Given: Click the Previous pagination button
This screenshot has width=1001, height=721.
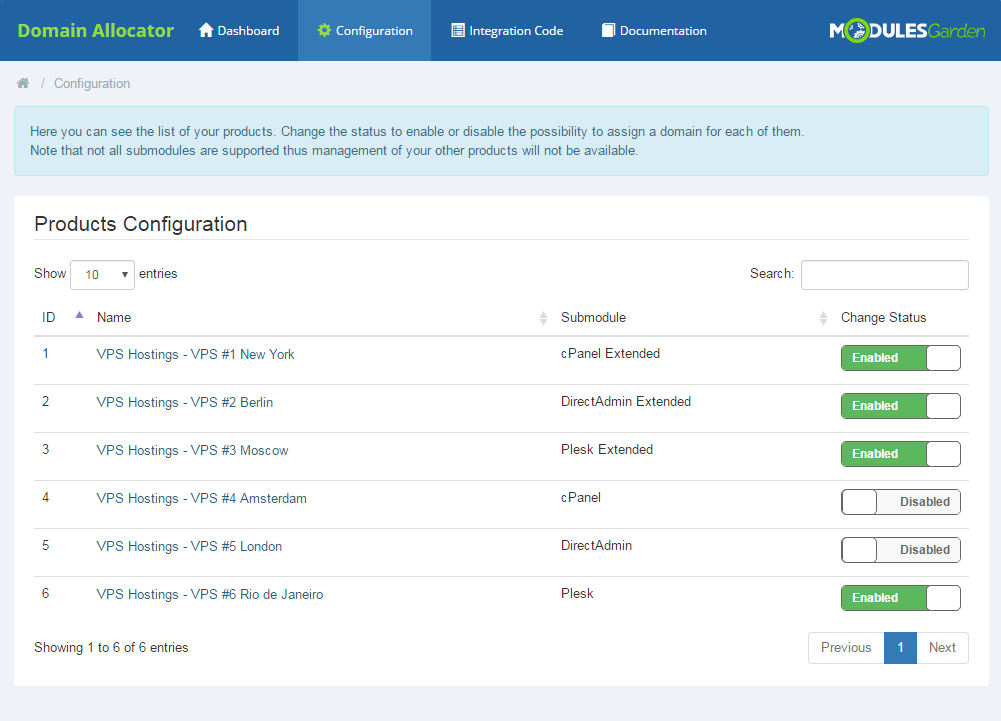Looking at the screenshot, I should coord(845,647).
